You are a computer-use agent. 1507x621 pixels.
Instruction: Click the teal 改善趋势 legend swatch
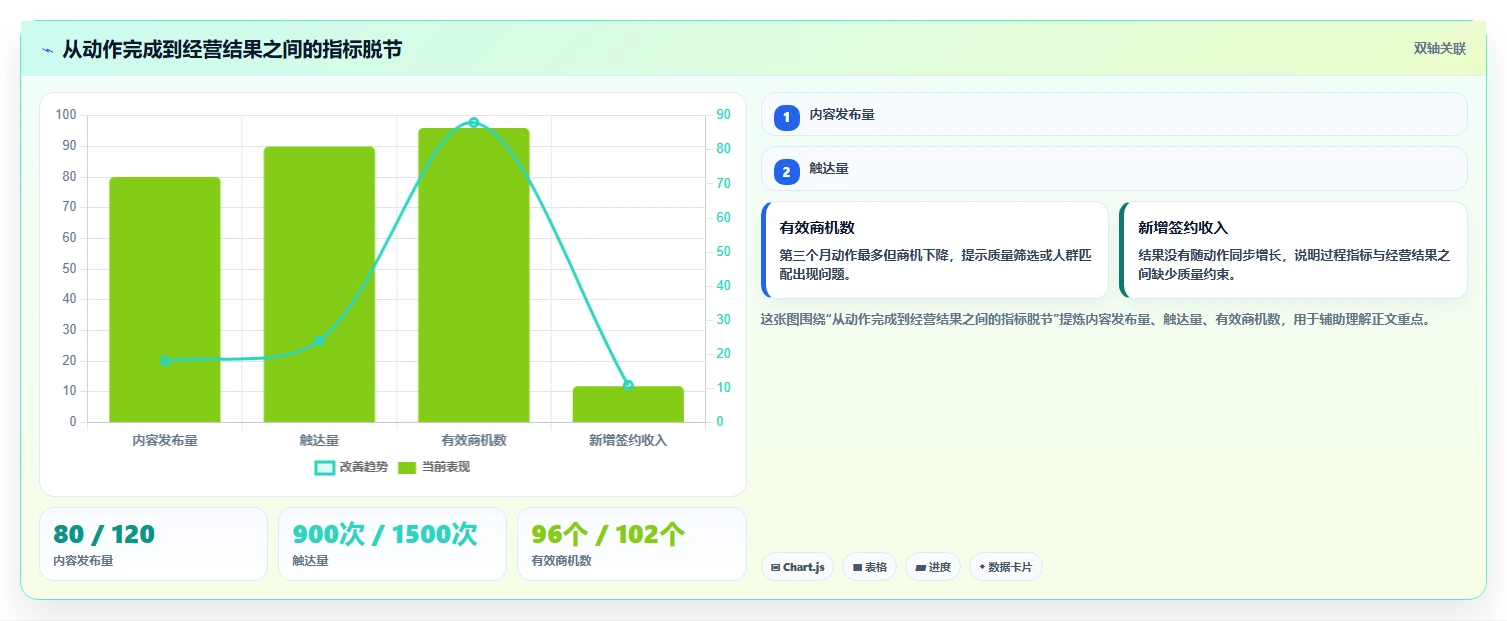(324, 468)
